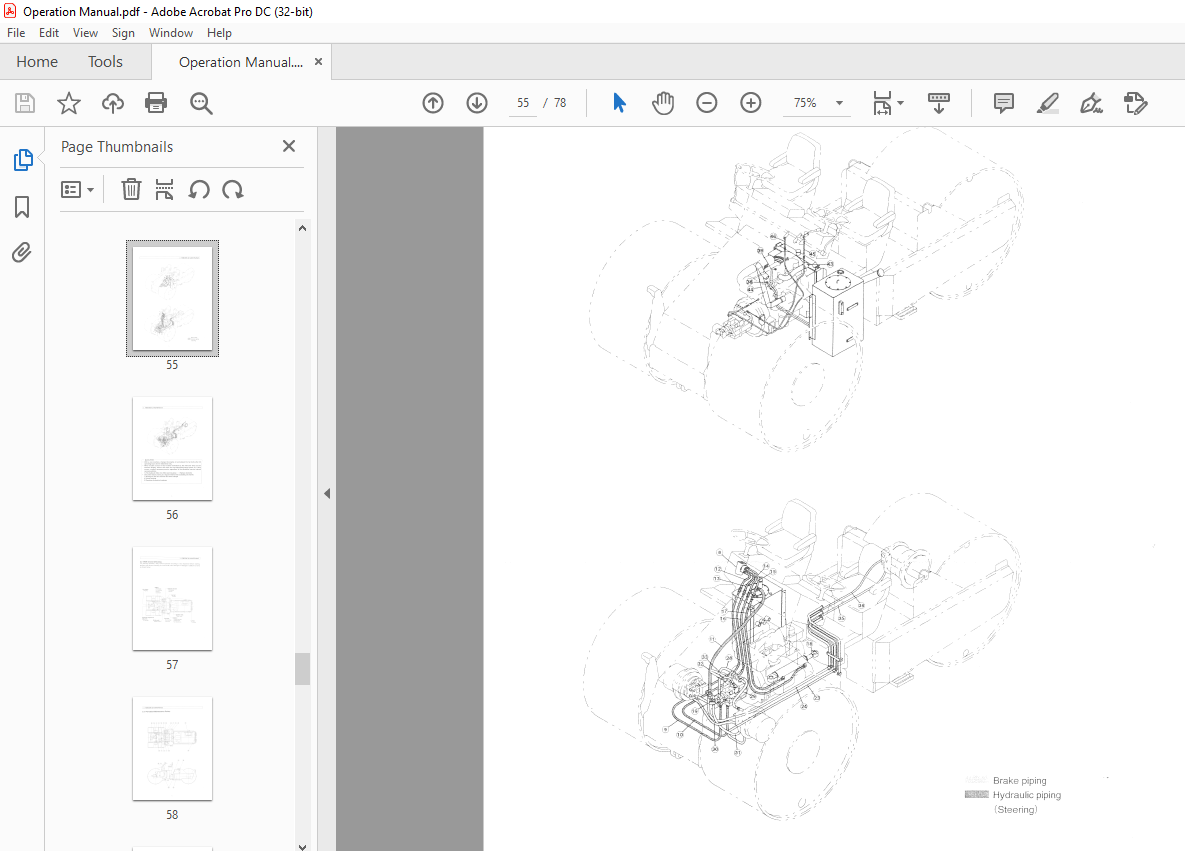Open thumbnail options dropdown menu
This screenshot has height=851, width=1185.
click(77, 190)
